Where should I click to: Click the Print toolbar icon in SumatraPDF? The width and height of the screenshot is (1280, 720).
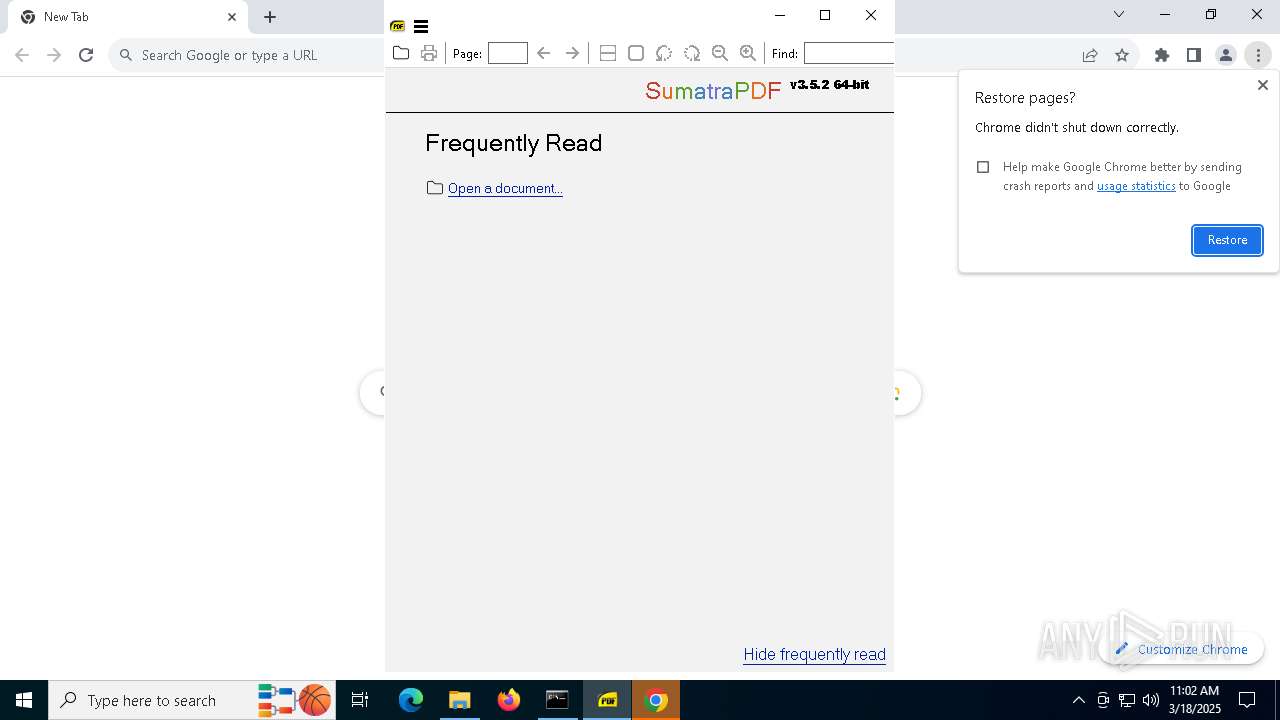(x=429, y=53)
